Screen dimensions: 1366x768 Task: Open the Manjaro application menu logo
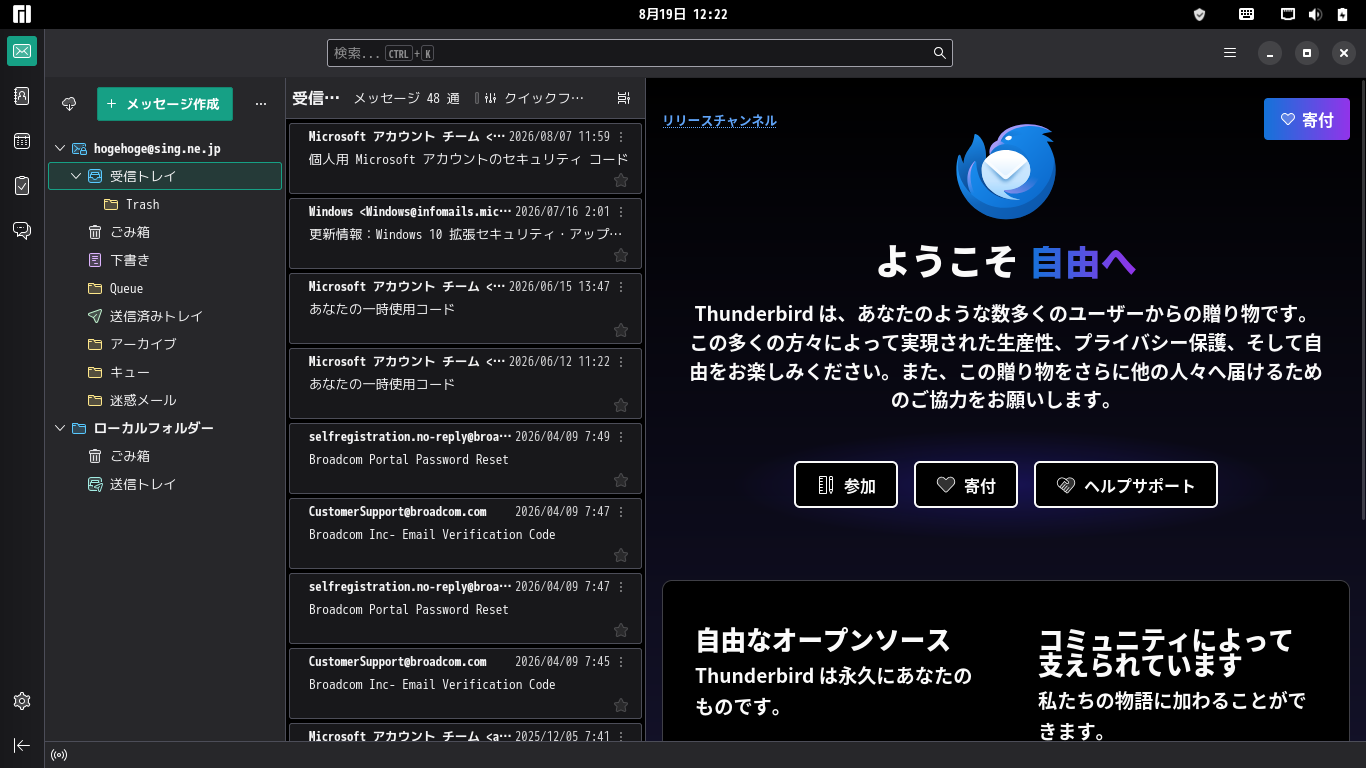22,14
